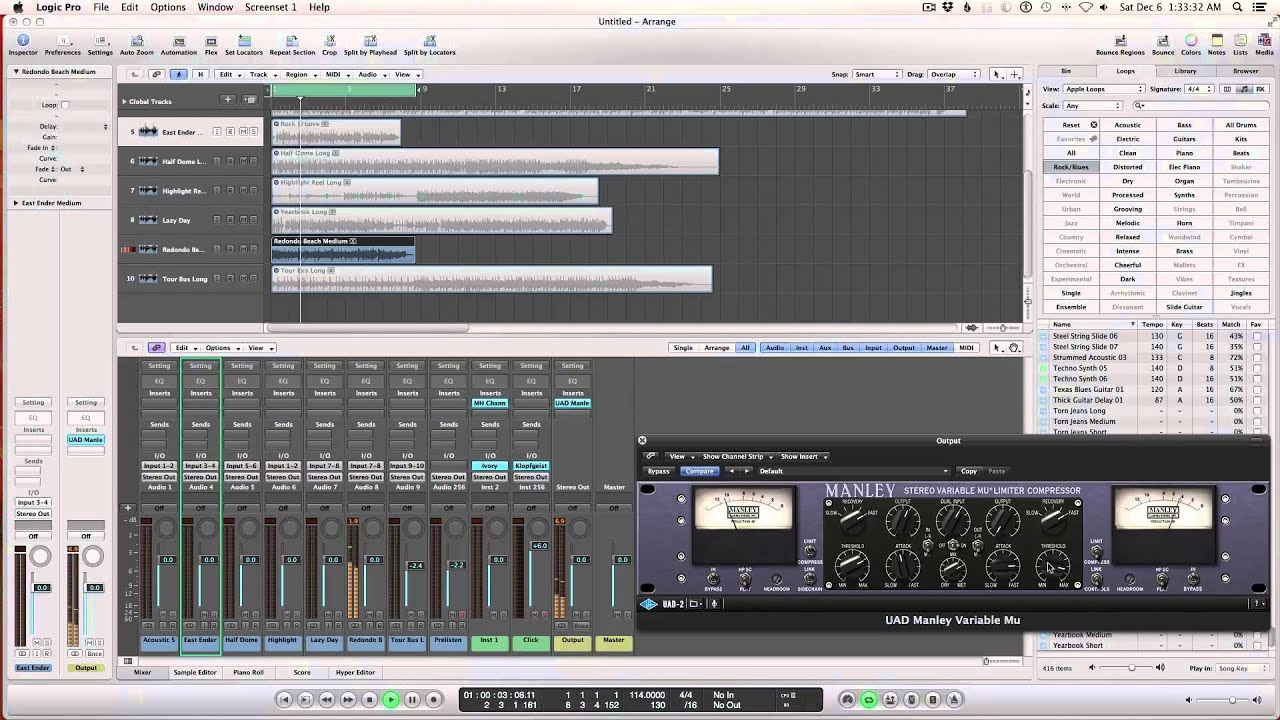
Task: Select the Redondo Beach Medium region
Action: pyautogui.click(x=343, y=250)
